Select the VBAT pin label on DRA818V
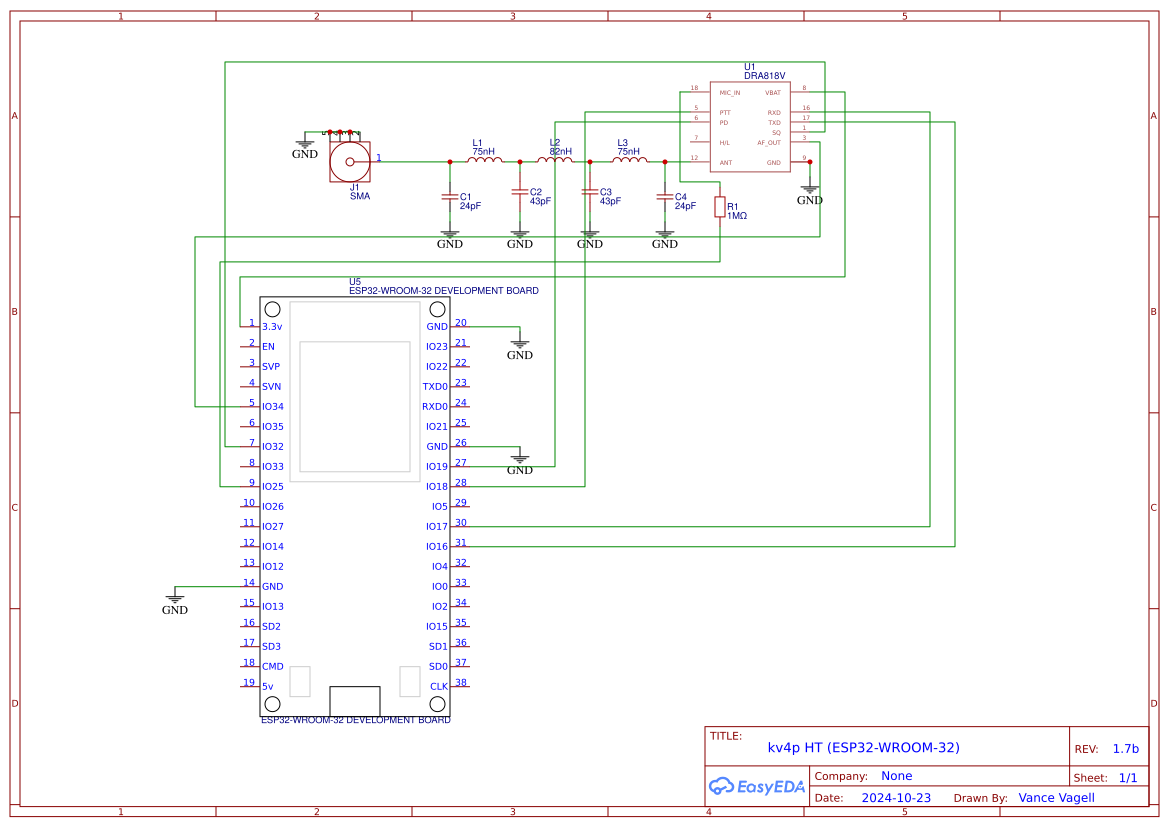The height and width of the screenshot is (827, 1169). tap(772, 93)
